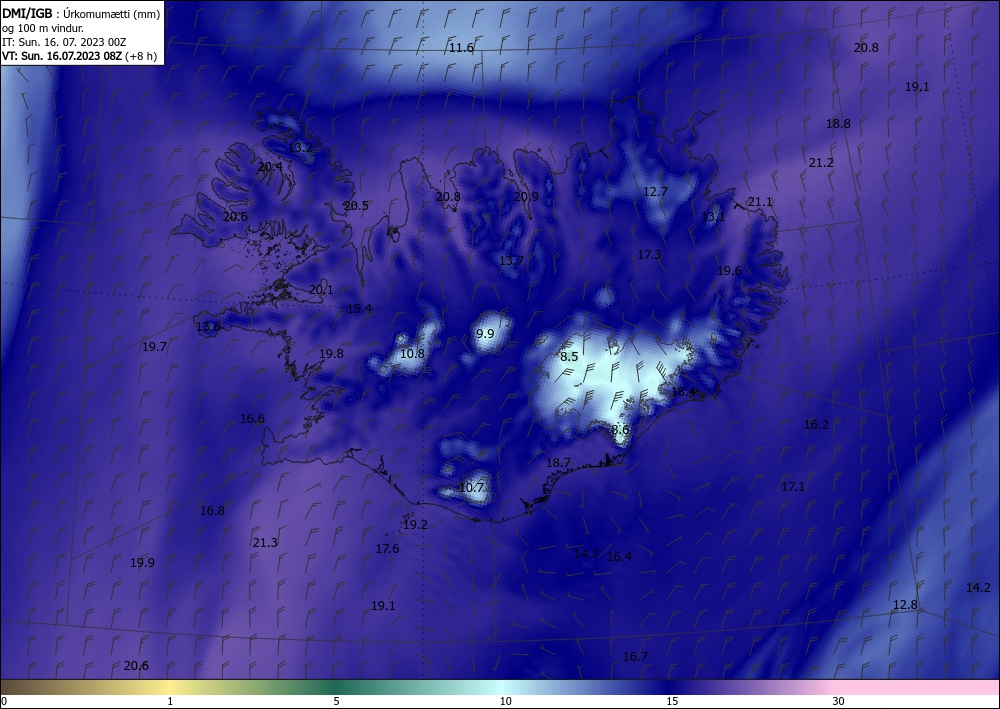Select the map value 14.7
Viewport: 1000px width, 709px height.
point(586,554)
